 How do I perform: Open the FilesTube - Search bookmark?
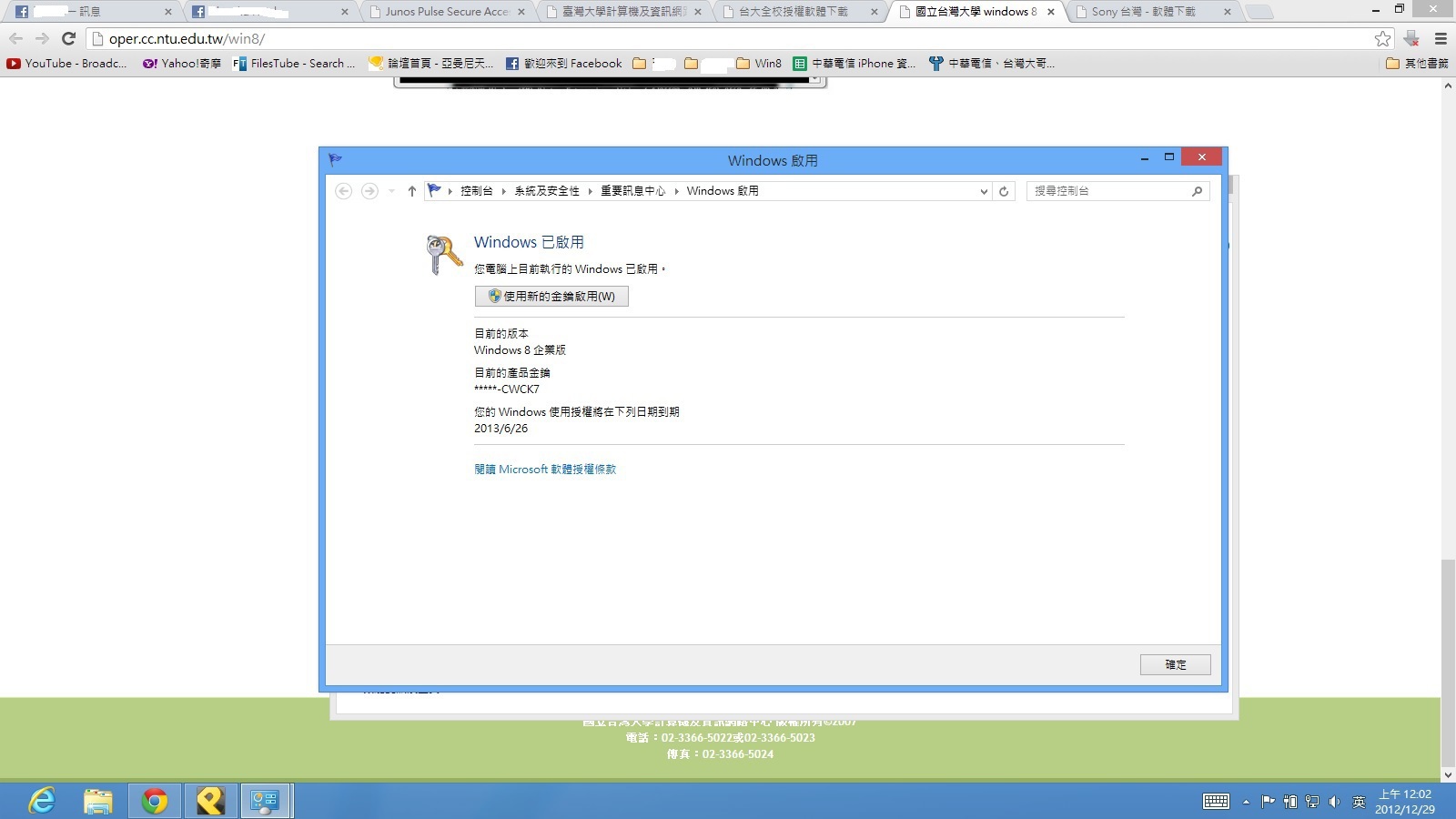click(294, 64)
